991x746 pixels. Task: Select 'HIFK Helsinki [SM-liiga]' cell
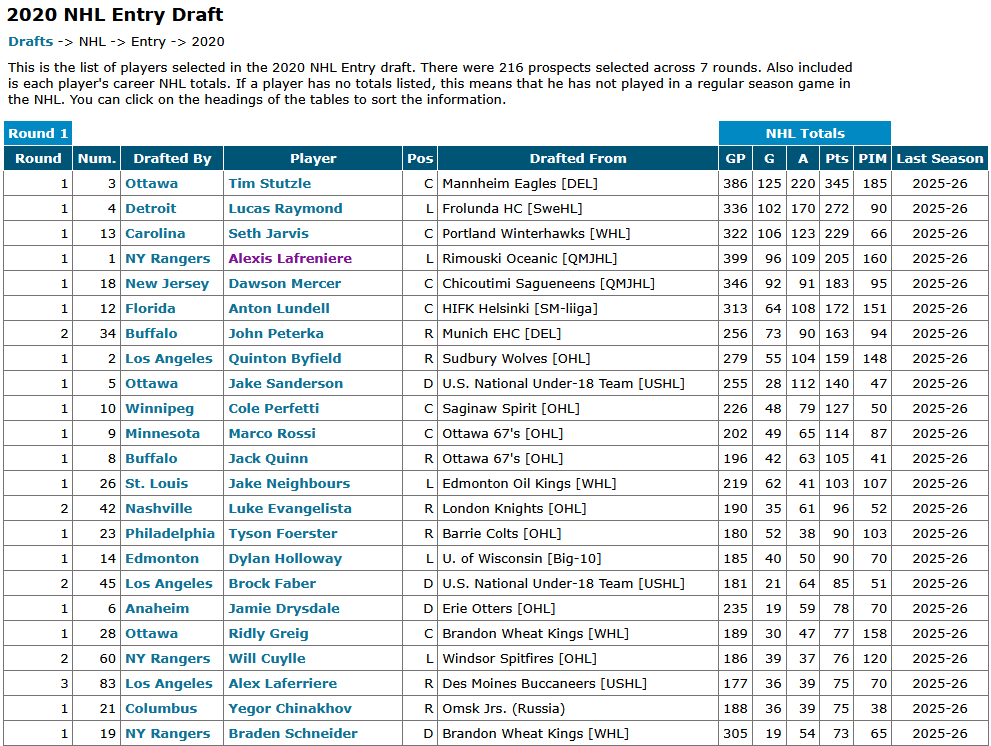pyautogui.click(x=578, y=309)
